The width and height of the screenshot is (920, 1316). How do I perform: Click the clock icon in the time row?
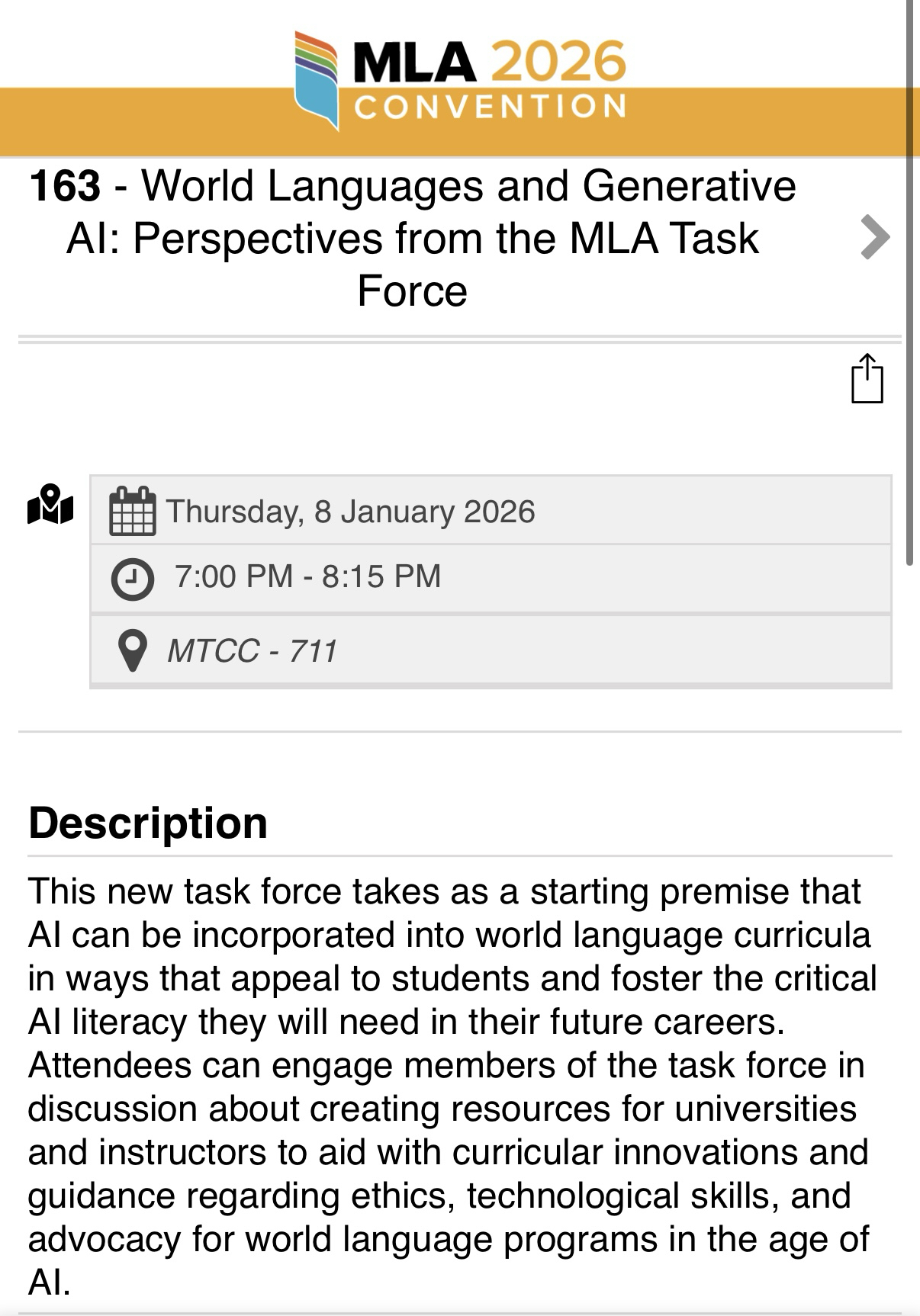133,579
